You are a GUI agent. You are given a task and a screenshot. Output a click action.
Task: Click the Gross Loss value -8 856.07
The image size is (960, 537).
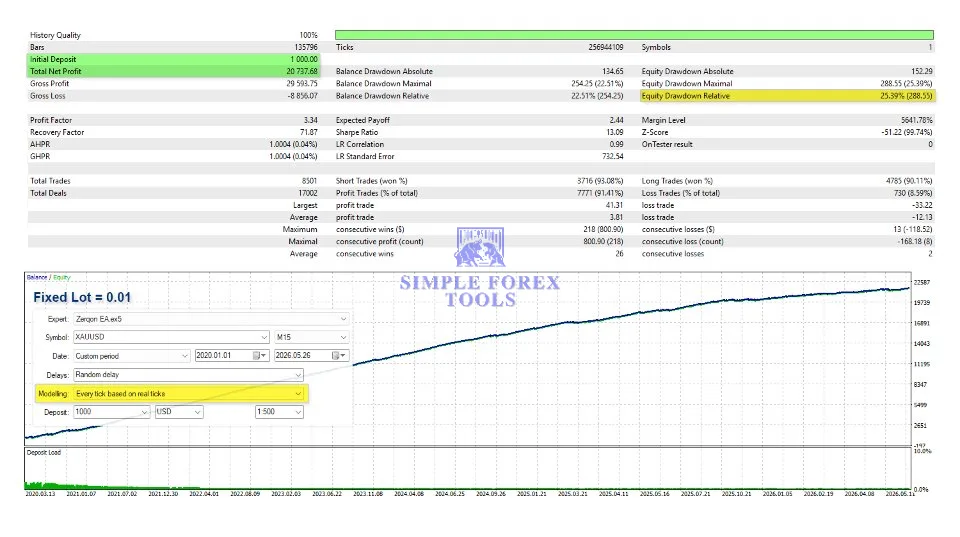[x=302, y=96]
